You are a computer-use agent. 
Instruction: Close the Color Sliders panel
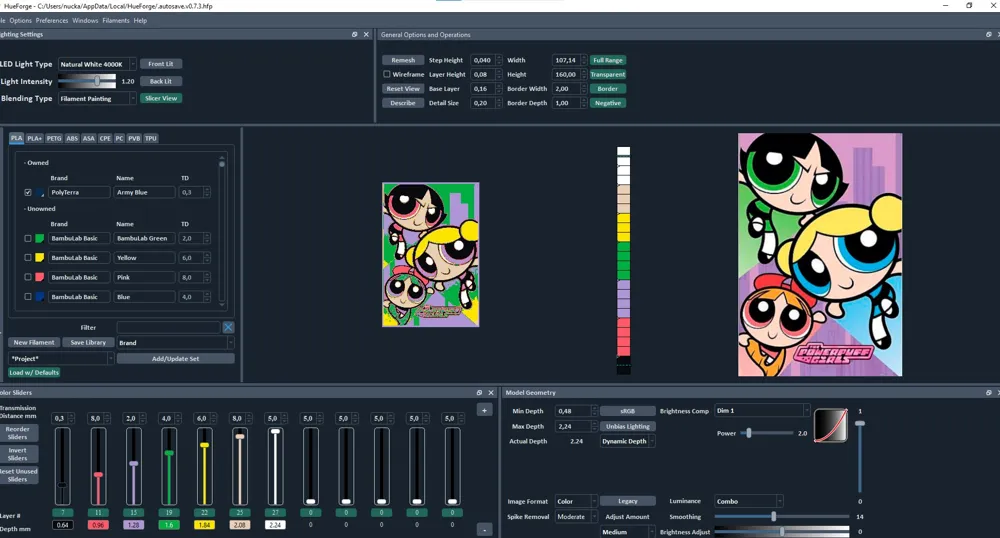pos(491,393)
